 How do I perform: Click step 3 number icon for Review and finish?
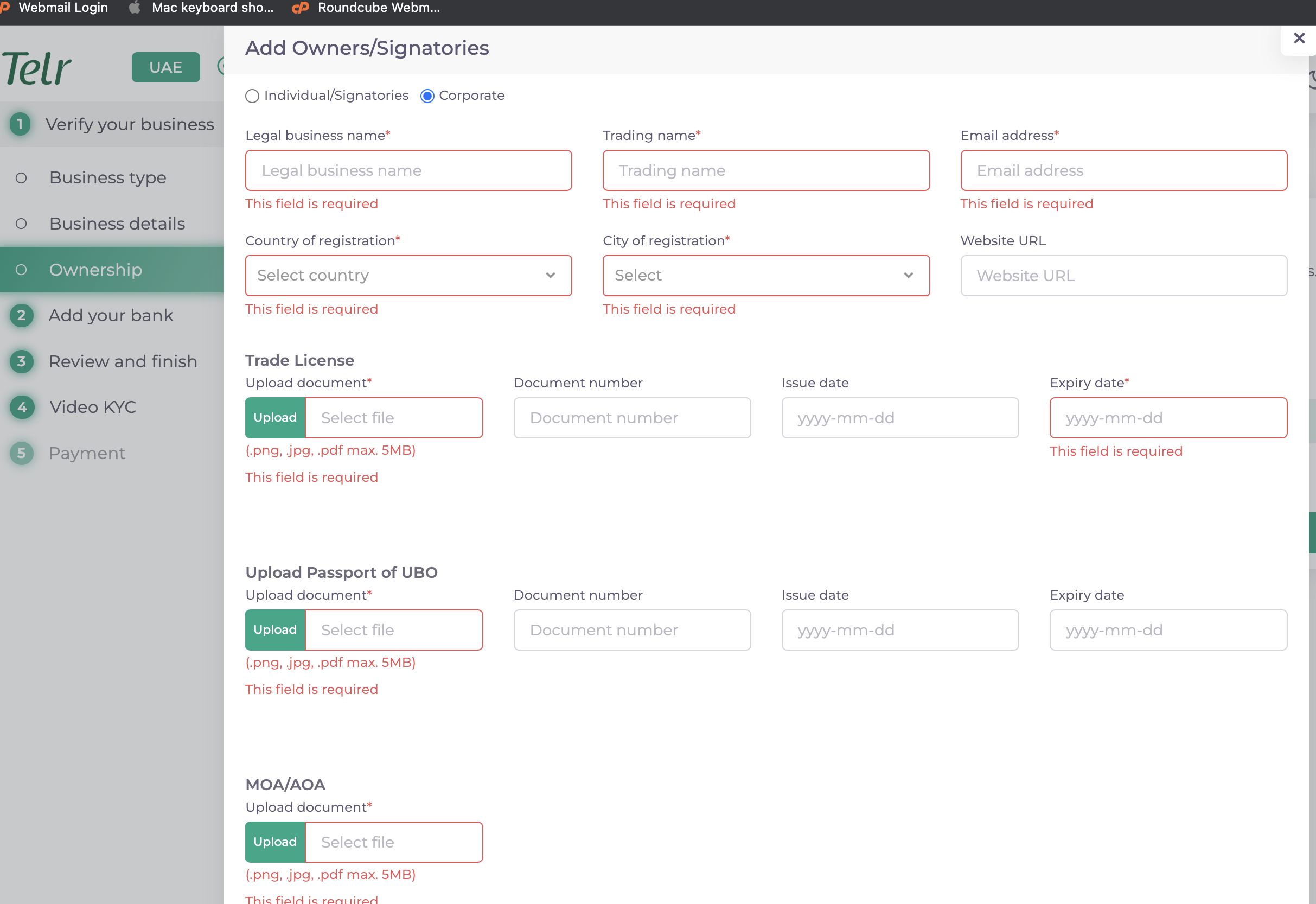pos(22,361)
